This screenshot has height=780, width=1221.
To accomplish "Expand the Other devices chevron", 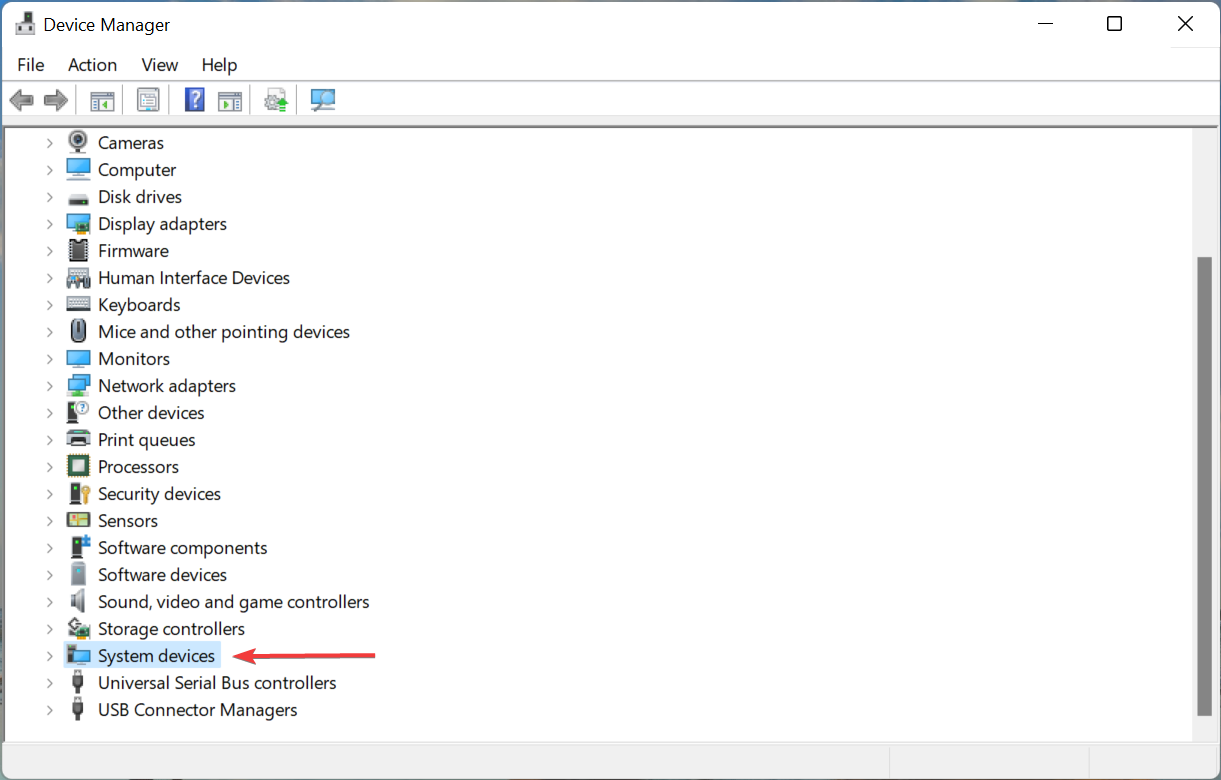I will tap(49, 413).
